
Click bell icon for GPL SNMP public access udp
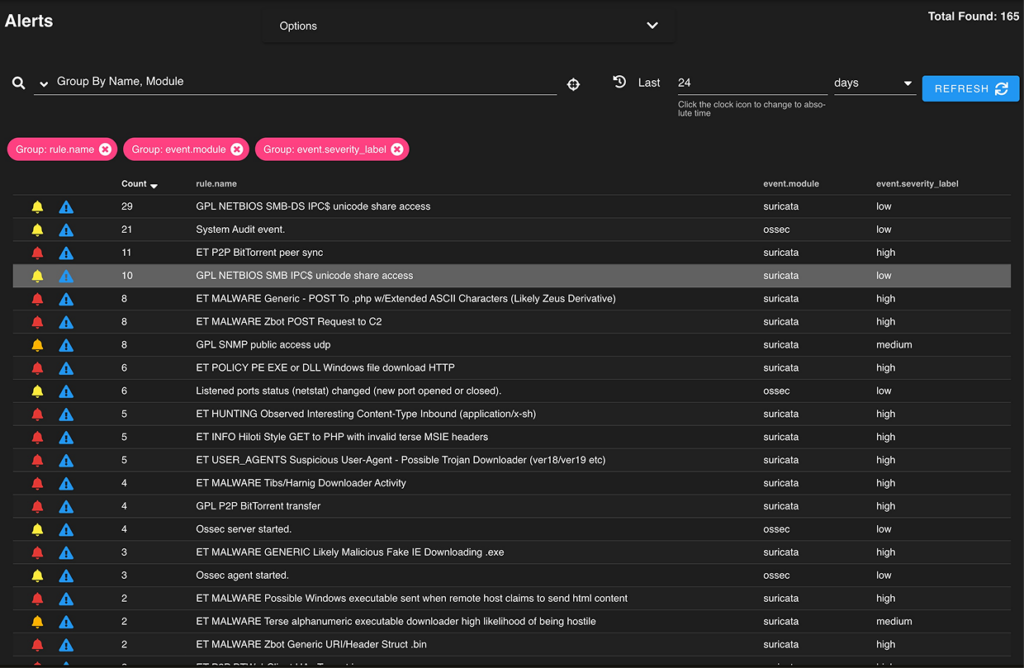(x=38, y=345)
